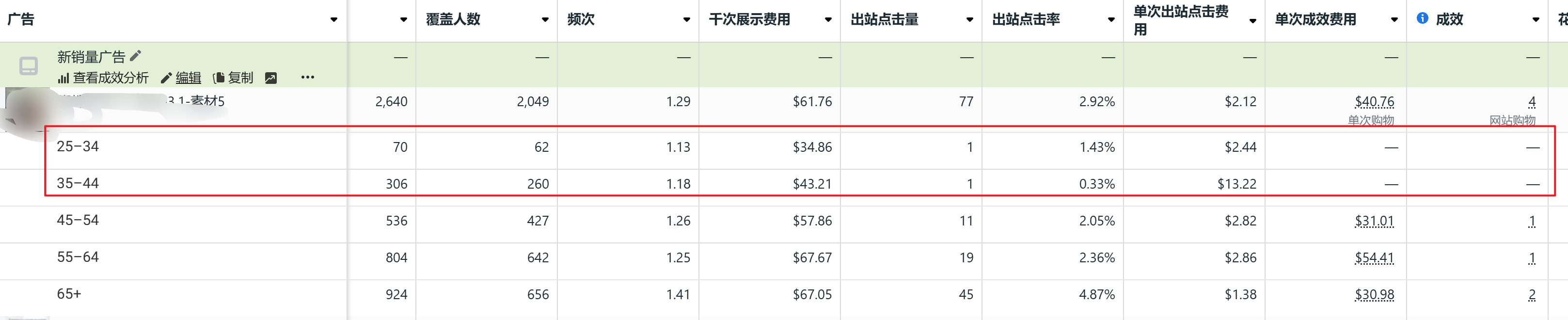Click the bar chart icon for 查看成效分析
The image size is (1568, 320).
click(63, 78)
